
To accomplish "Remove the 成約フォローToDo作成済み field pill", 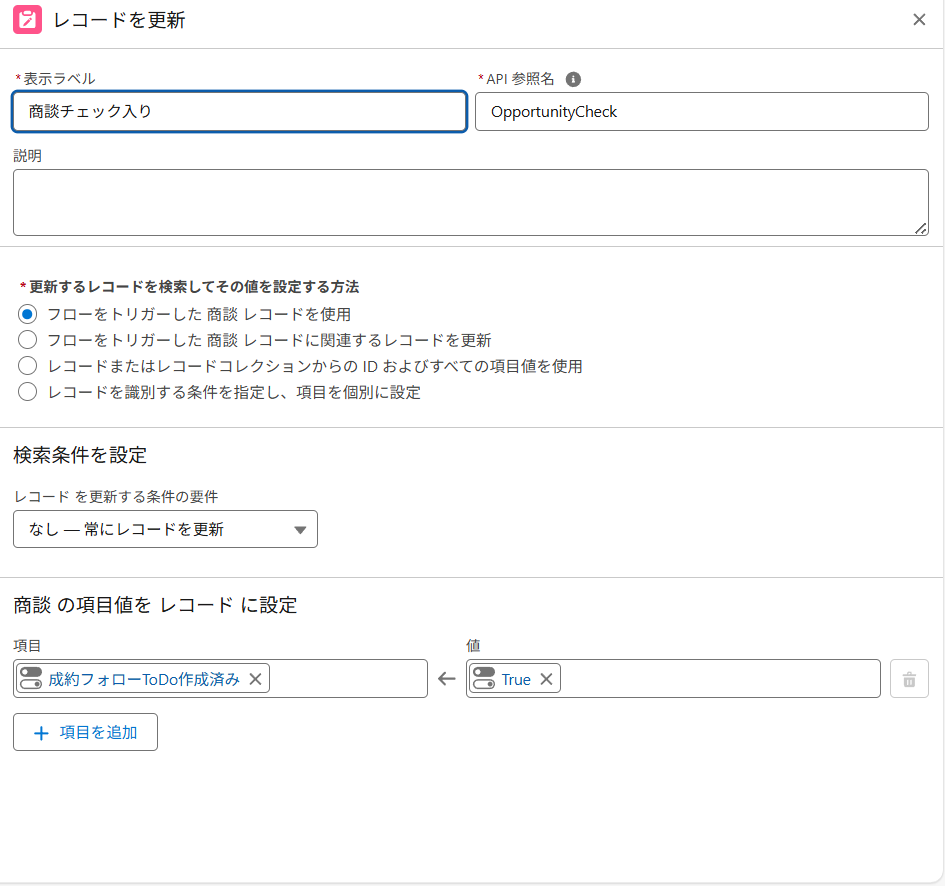I will (255, 678).
